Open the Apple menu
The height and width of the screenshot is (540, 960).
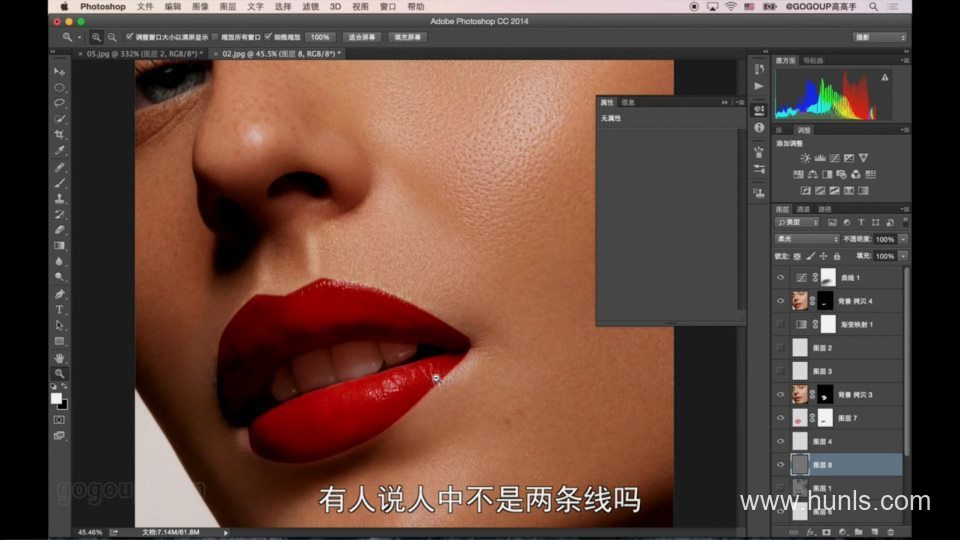(x=64, y=7)
